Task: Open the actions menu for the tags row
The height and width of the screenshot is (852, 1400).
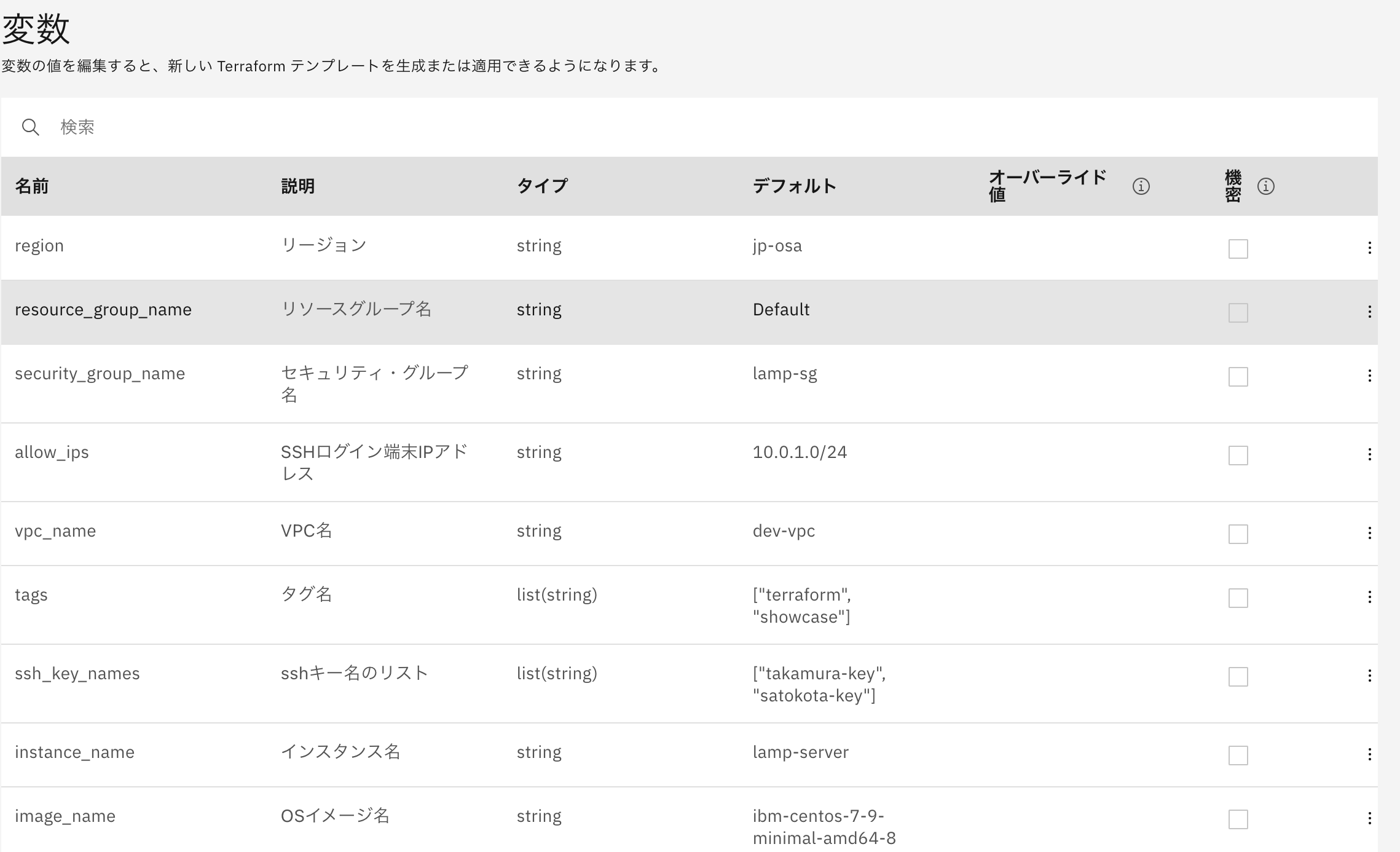Action: 1371,598
